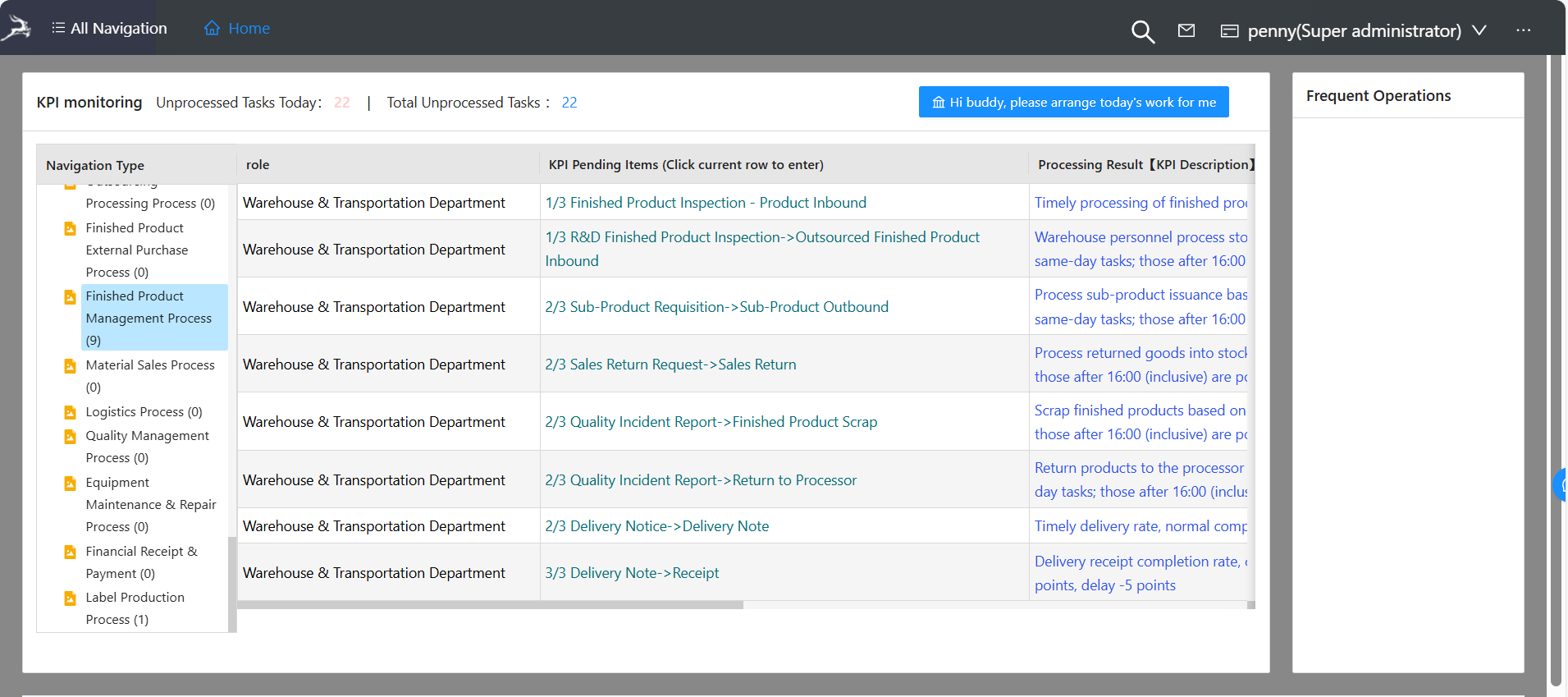This screenshot has height=697, width=1568.
Task: Click the search magnifier icon
Action: click(1142, 32)
